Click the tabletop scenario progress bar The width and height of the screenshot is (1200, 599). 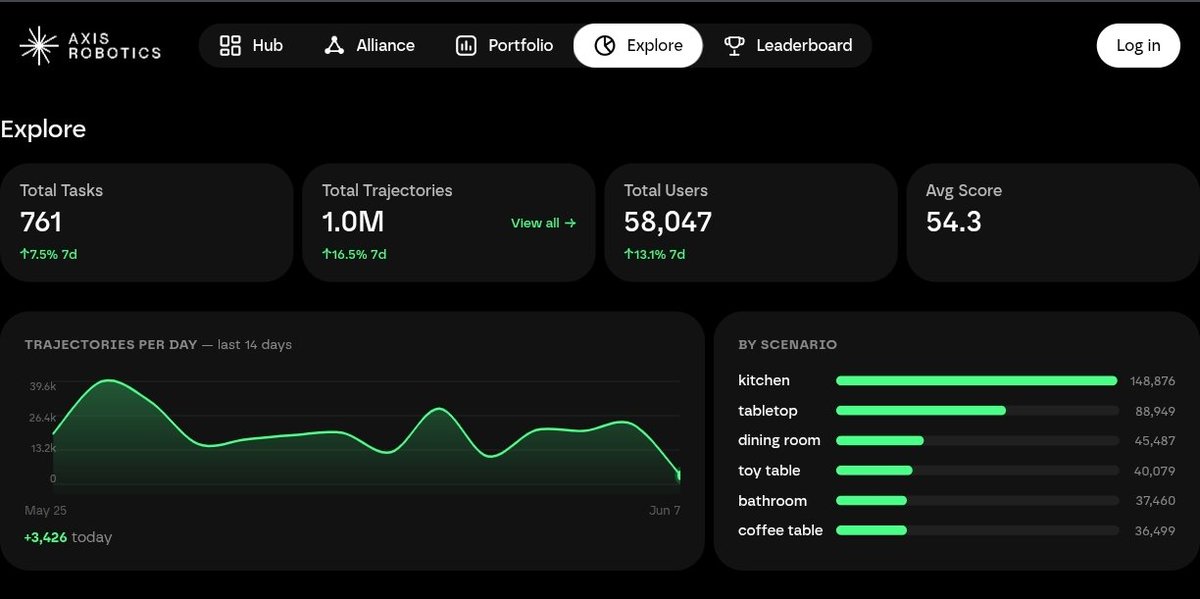(977, 411)
